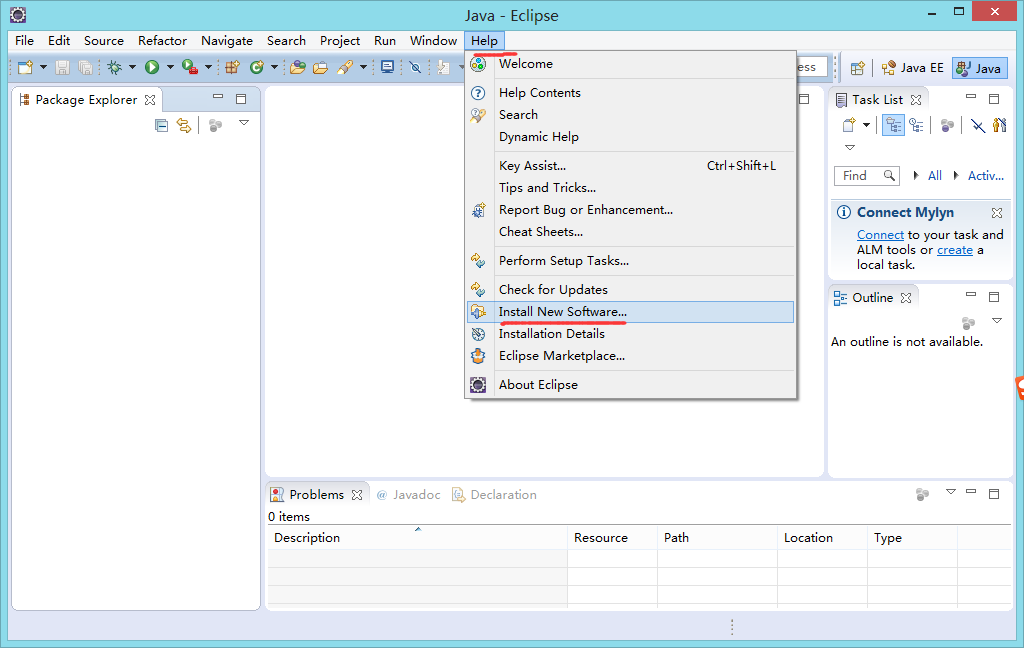Select Help Contents menu item
1024x648 pixels.
click(x=631, y=93)
